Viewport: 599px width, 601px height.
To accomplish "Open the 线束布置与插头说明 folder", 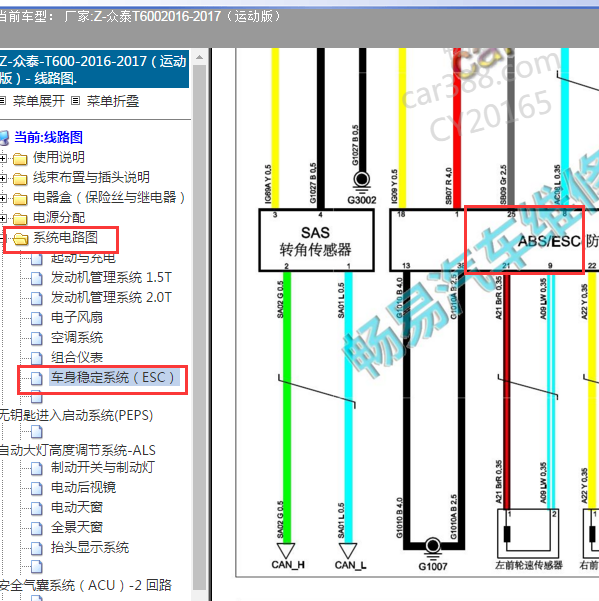I will pyautogui.click(x=91, y=177).
